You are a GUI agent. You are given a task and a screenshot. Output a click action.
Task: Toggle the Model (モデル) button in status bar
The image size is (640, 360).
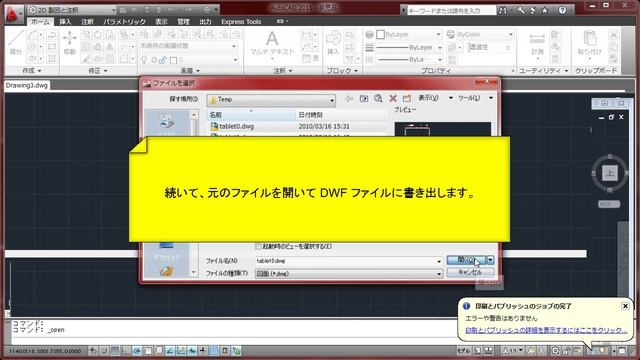[x=464, y=351]
